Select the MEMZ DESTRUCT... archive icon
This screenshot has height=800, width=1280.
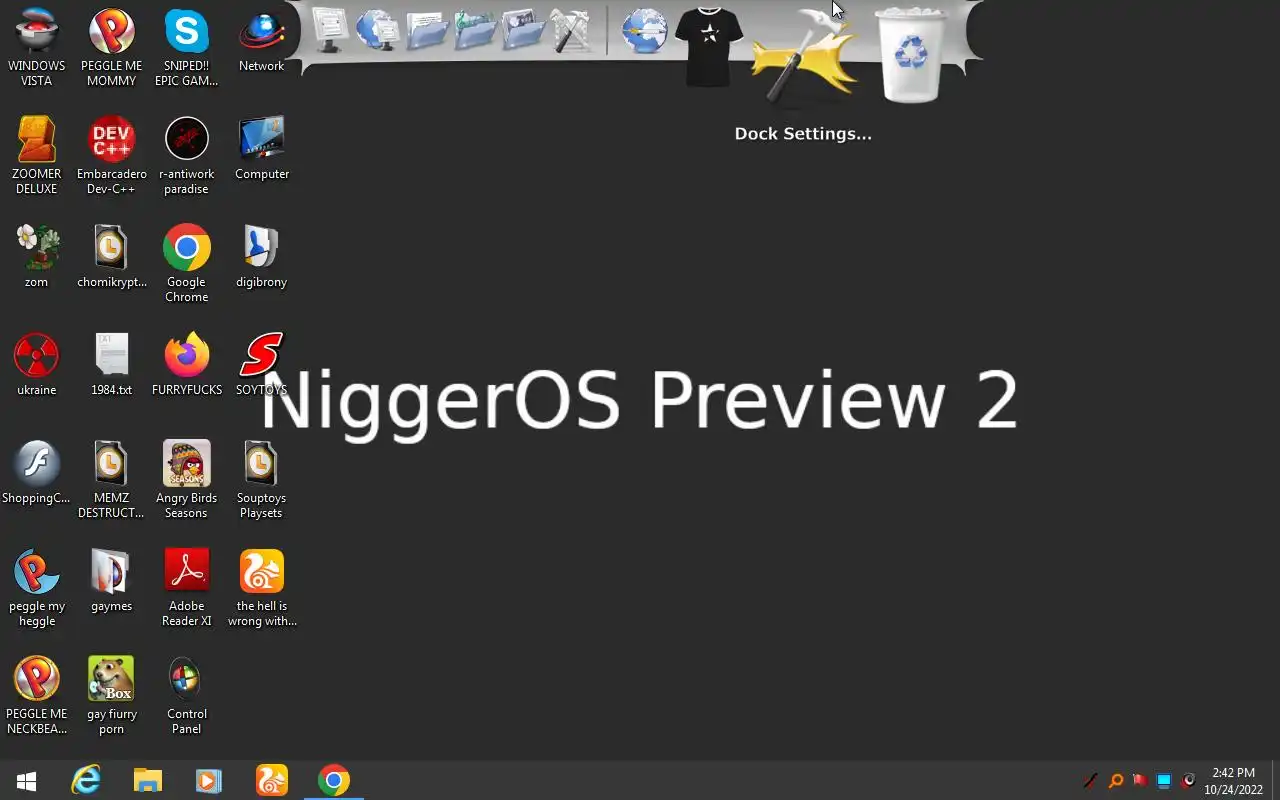111,479
